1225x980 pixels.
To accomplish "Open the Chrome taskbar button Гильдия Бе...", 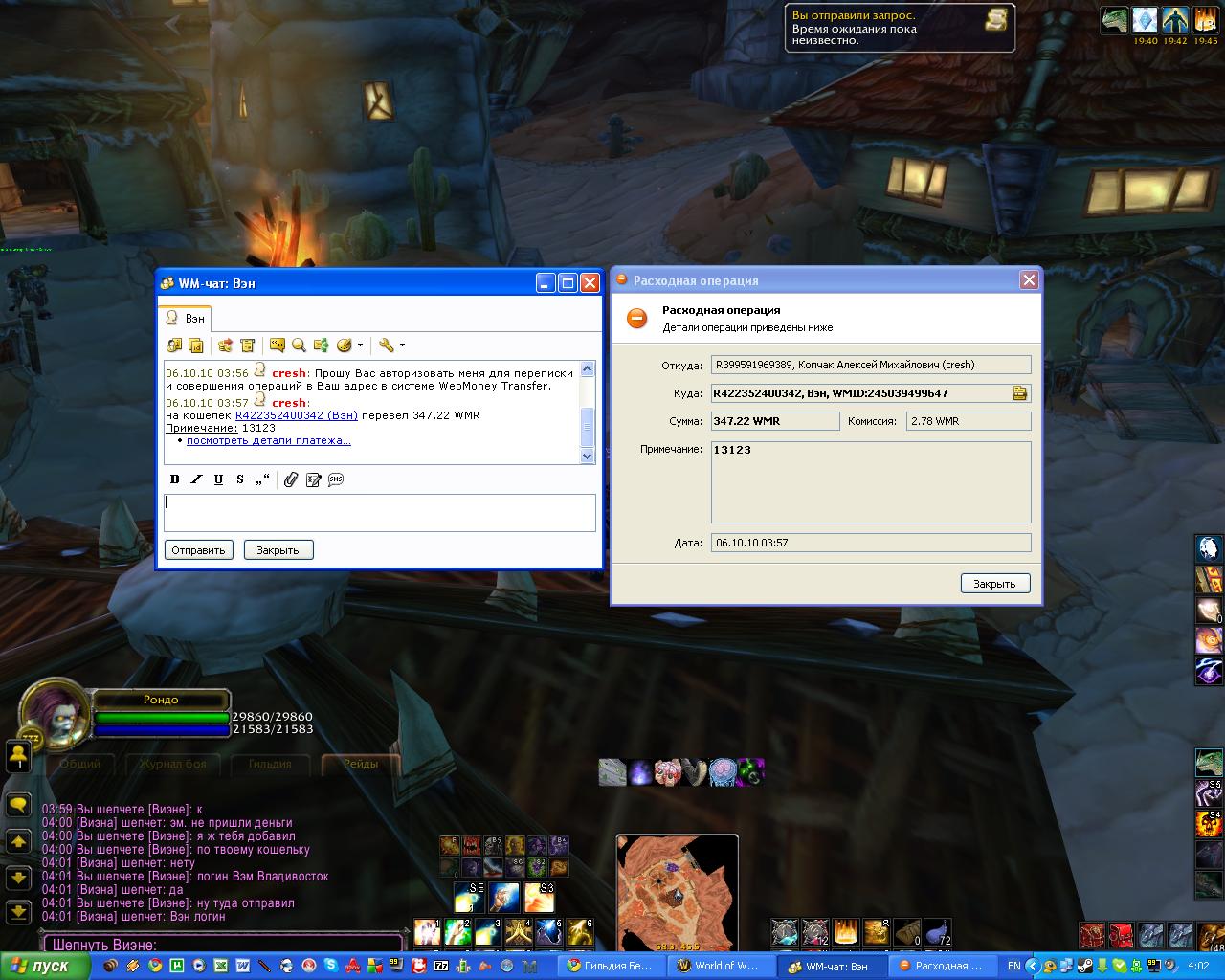I will (611, 966).
